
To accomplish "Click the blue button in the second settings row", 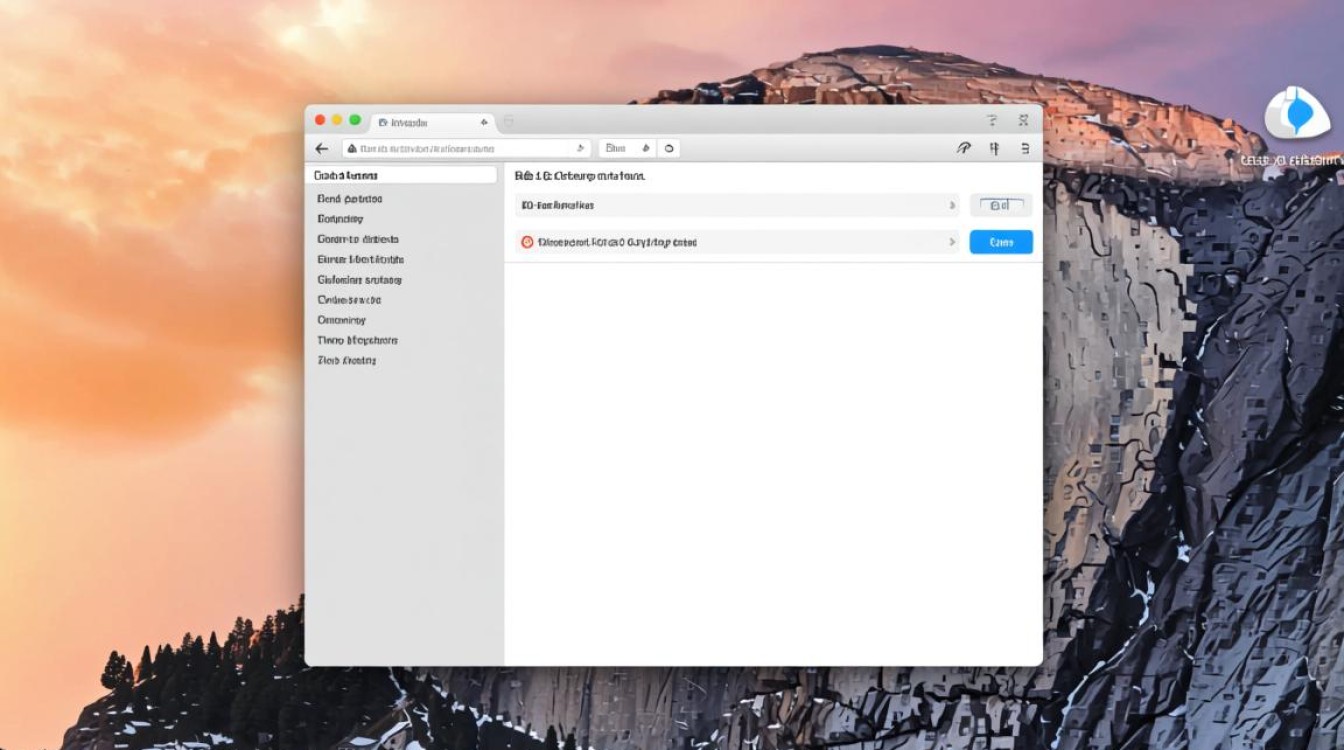I will tap(1000, 242).
